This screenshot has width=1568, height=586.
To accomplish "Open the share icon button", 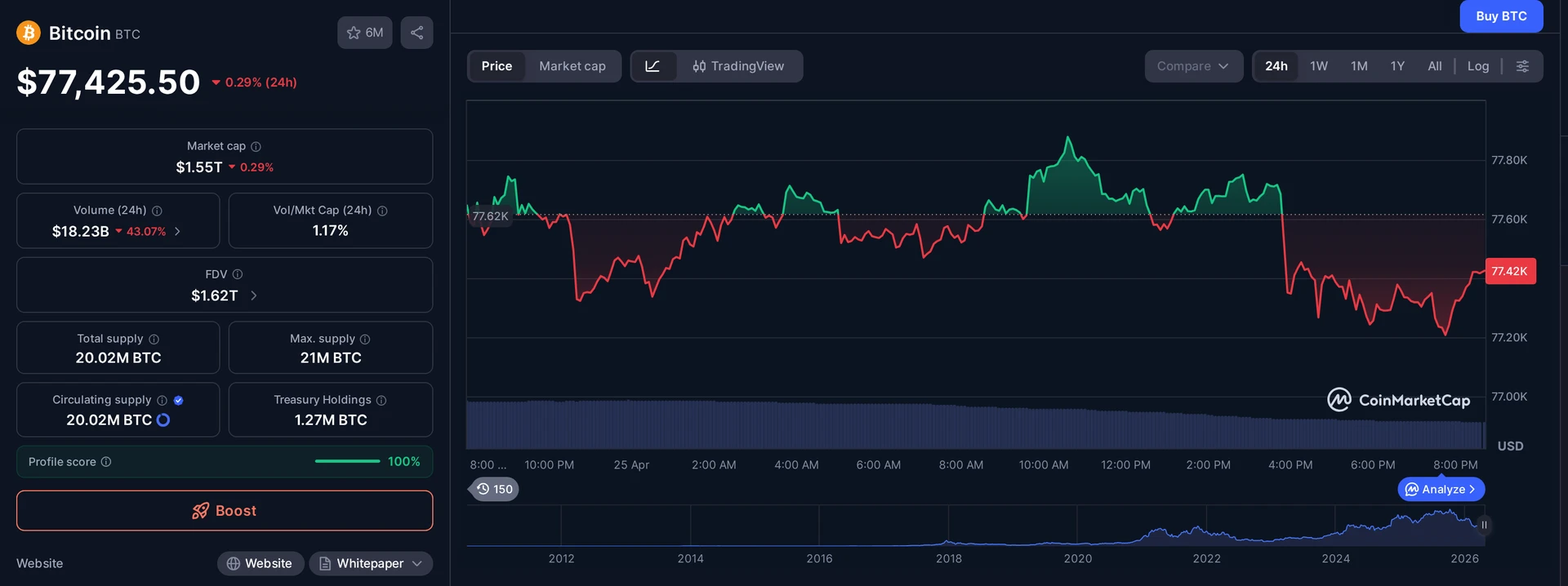I will [x=416, y=33].
